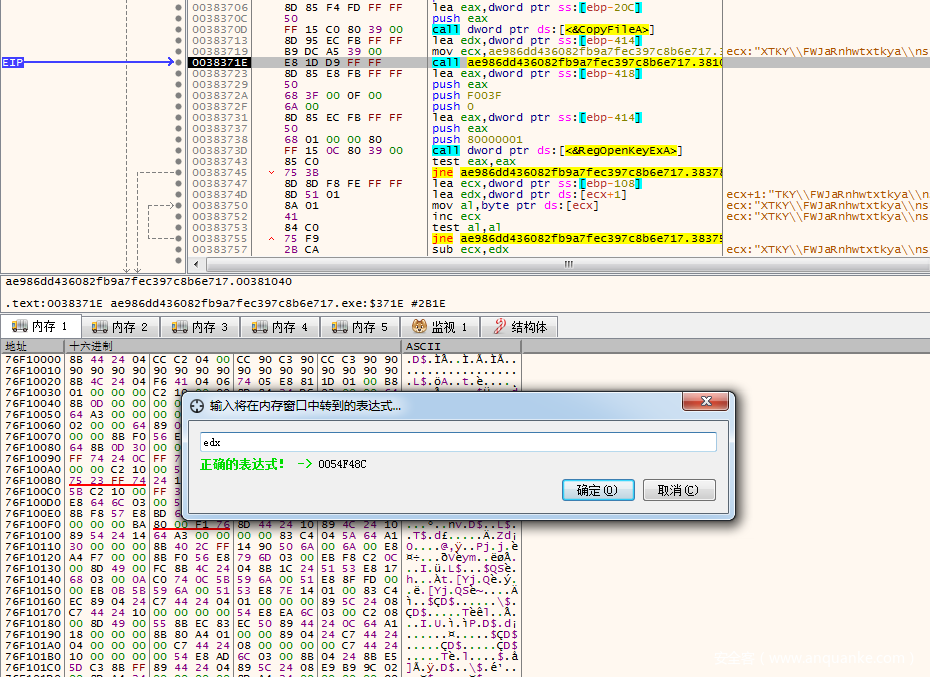Click the dialog's title bar icon

[x=197, y=405]
